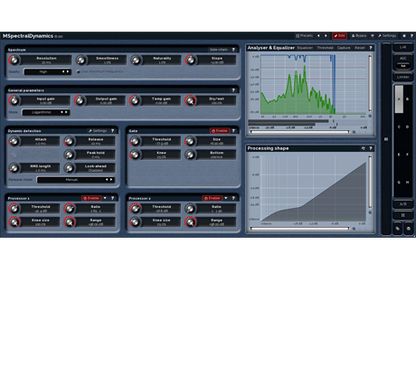
Task: Click the Analyser horizontal zoom slider
Action: (299, 132)
